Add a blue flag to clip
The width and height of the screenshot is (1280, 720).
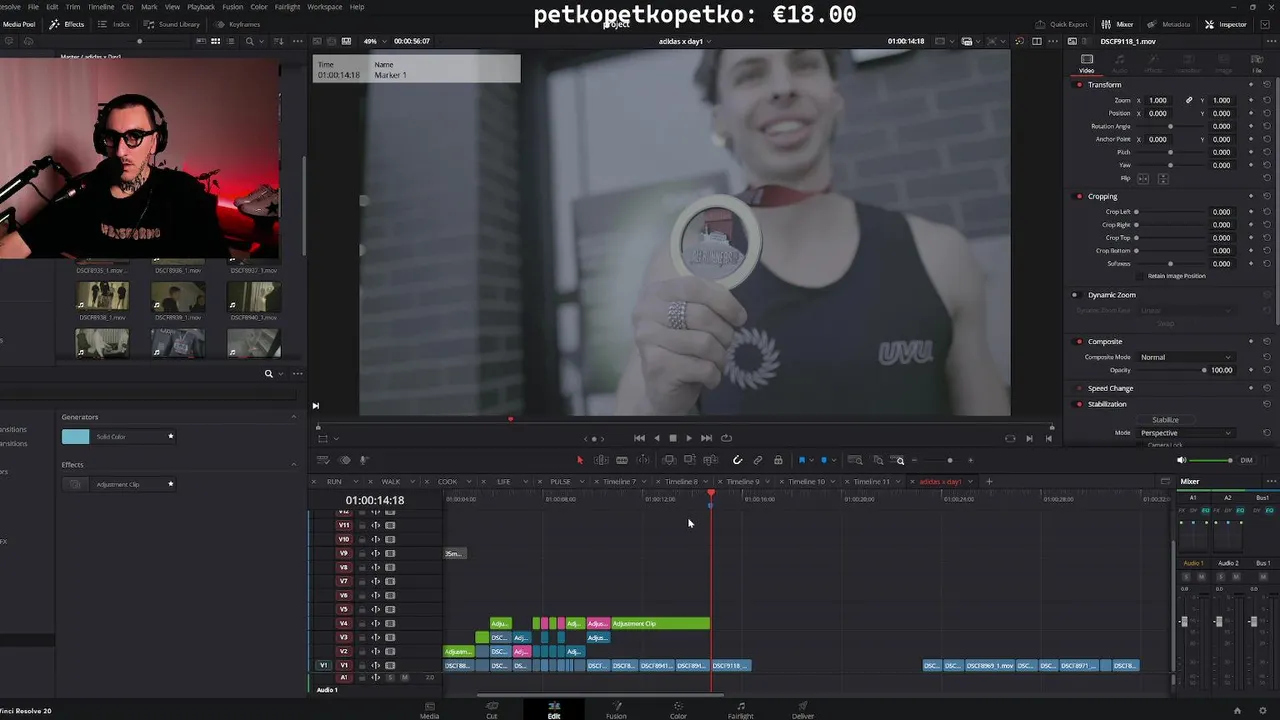pyautogui.click(x=801, y=460)
